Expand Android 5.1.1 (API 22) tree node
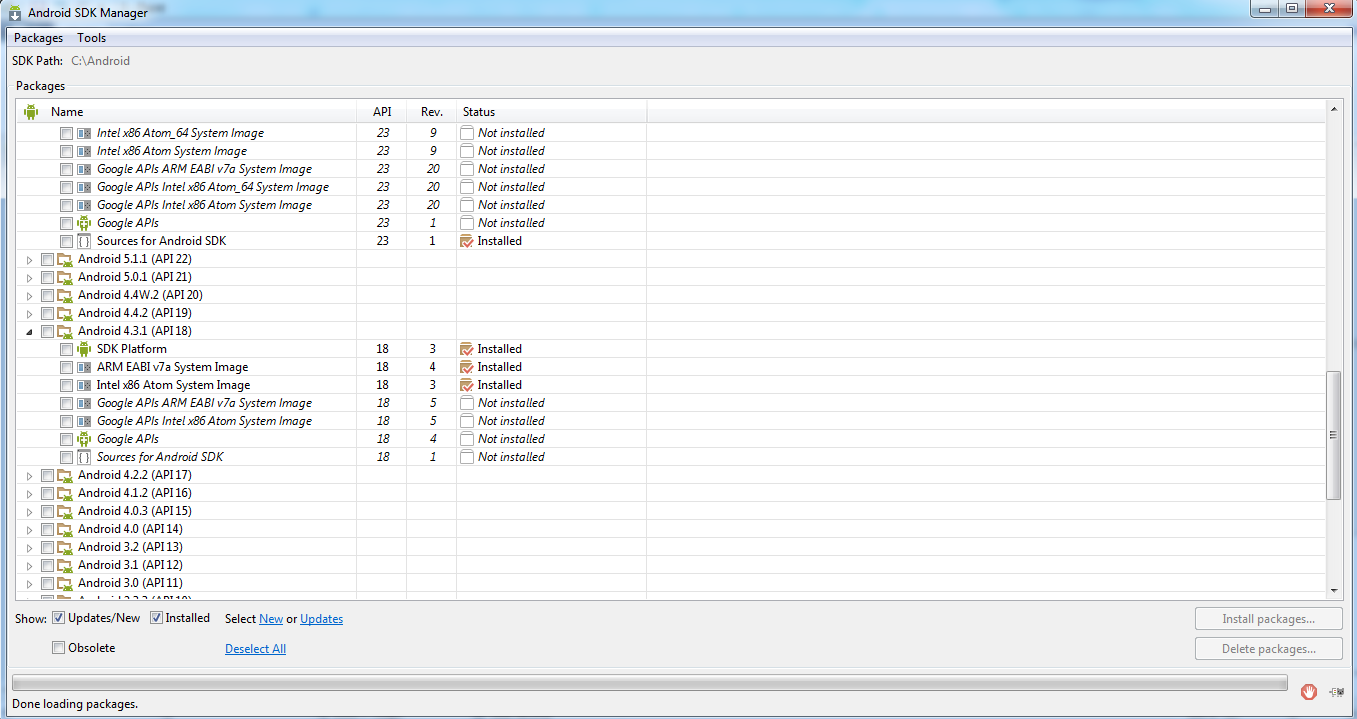Image resolution: width=1357 pixels, height=719 pixels. pyautogui.click(x=29, y=260)
